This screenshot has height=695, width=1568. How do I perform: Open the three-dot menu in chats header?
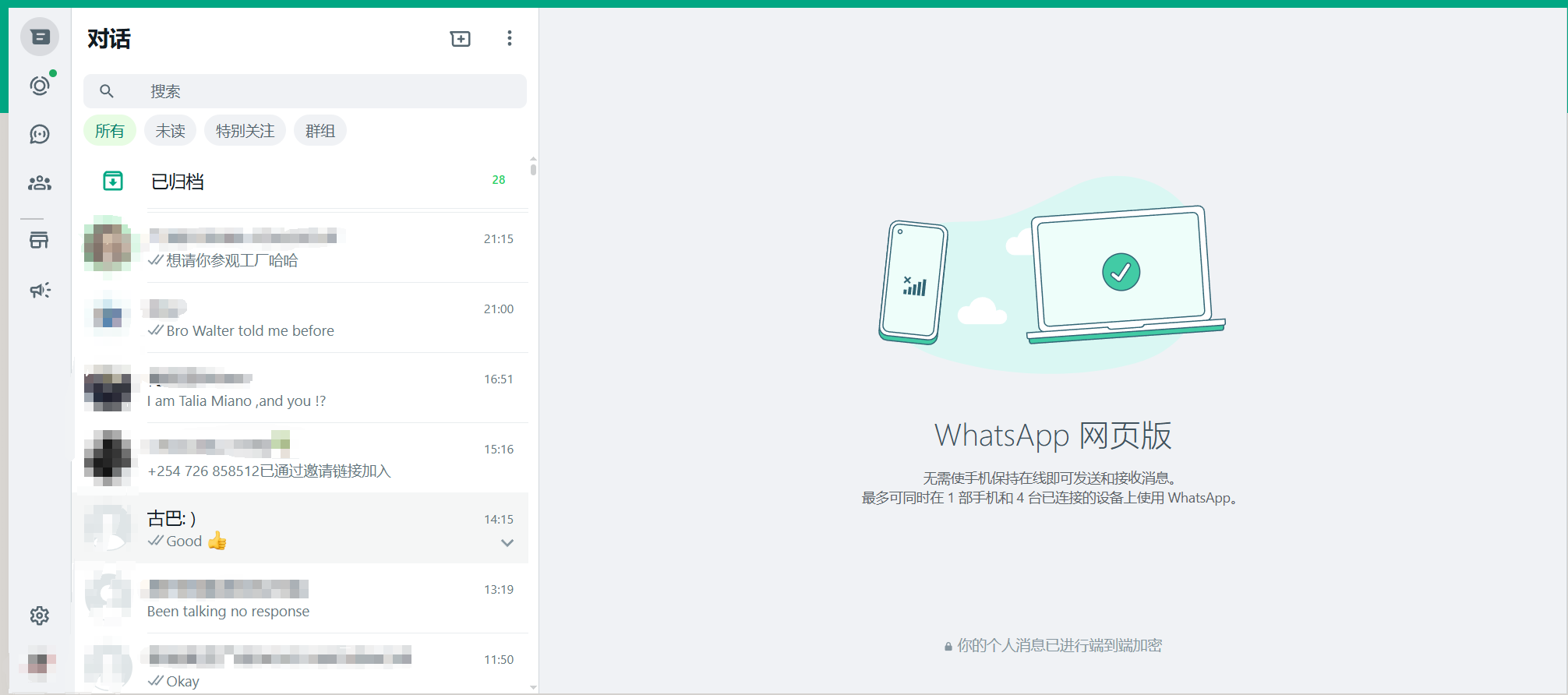tap(510, 38)
